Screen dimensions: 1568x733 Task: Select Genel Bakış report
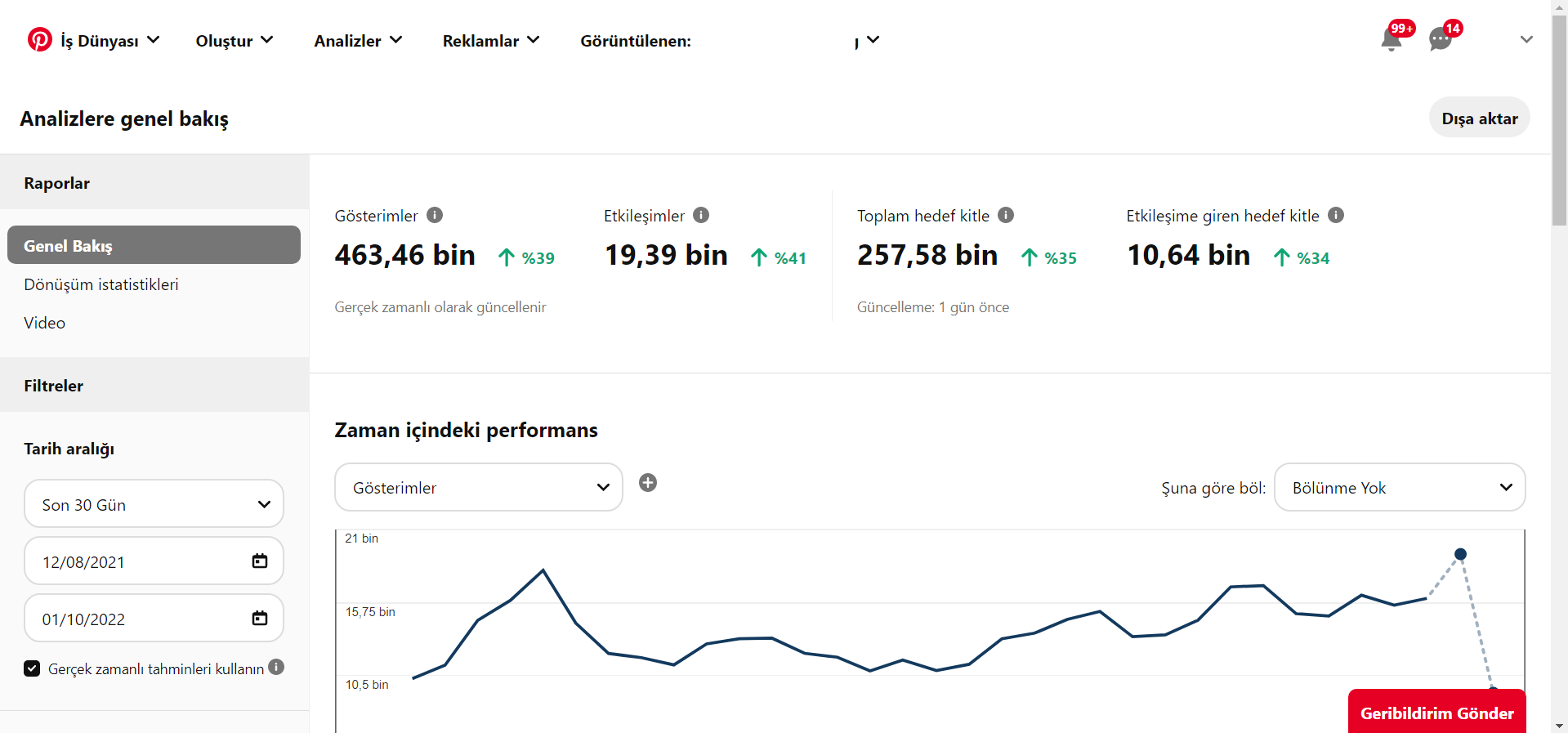click(154, 245)
